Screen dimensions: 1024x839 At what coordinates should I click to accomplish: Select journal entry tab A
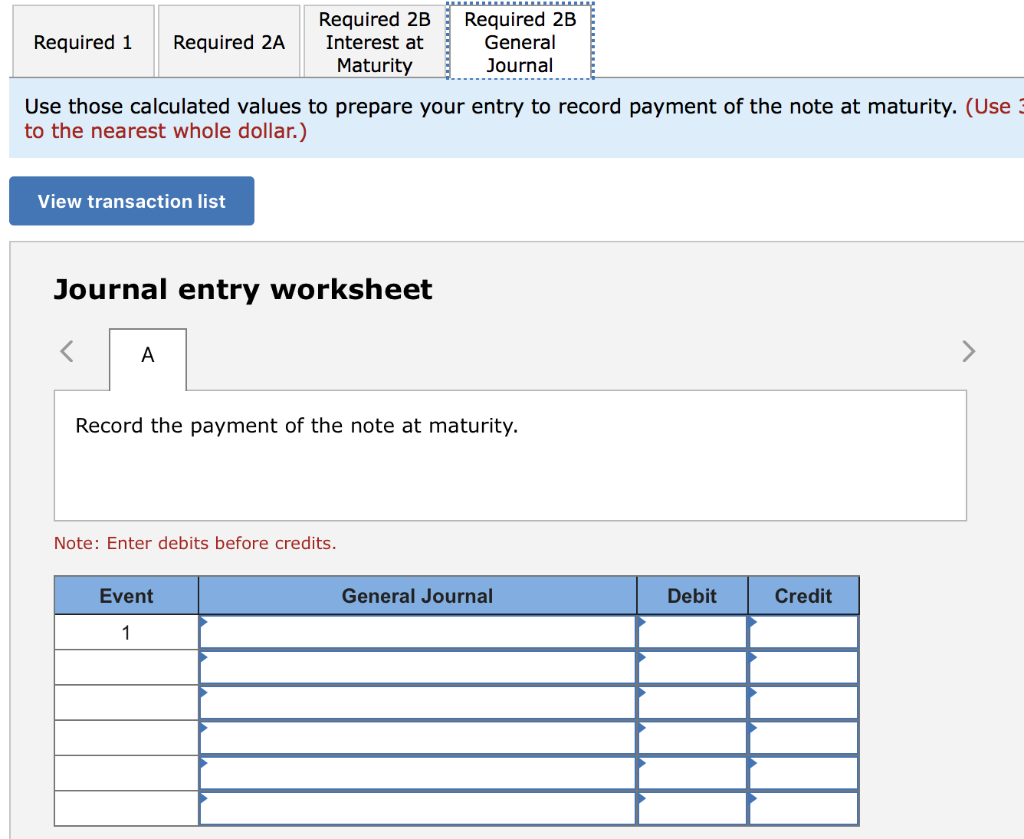coord(147,355)
